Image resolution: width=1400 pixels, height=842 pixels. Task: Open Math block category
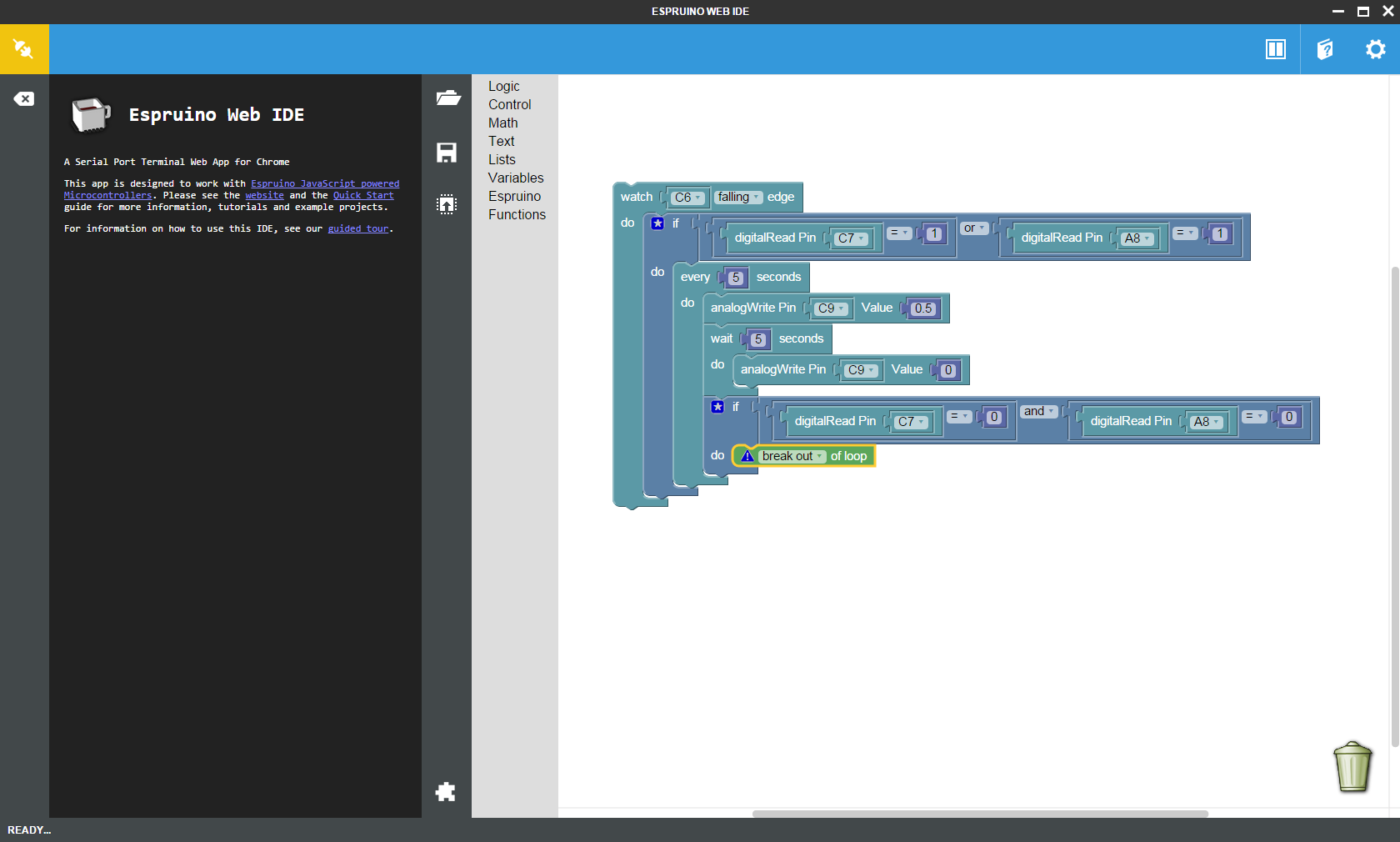click(502, 123)
